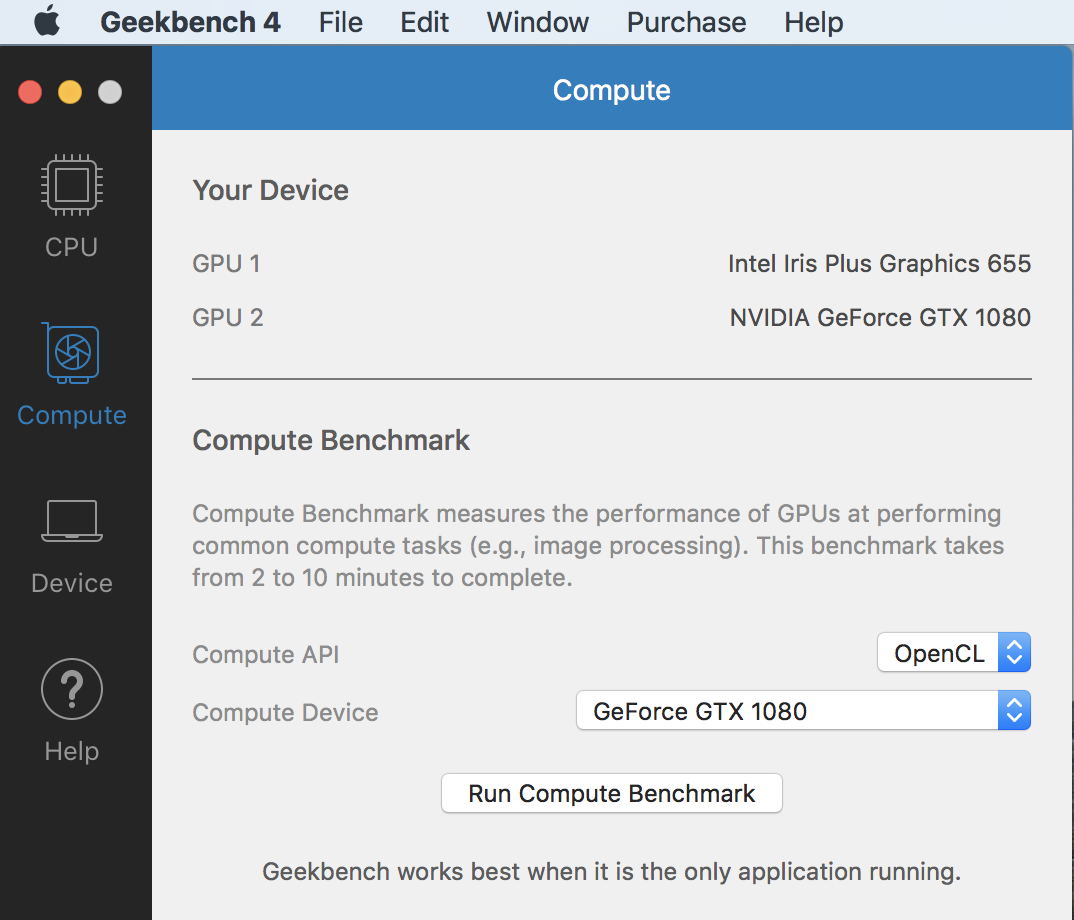This screenshot has width=1074, height=920.
Task: Open the Window menu
Action: [538, 22]
